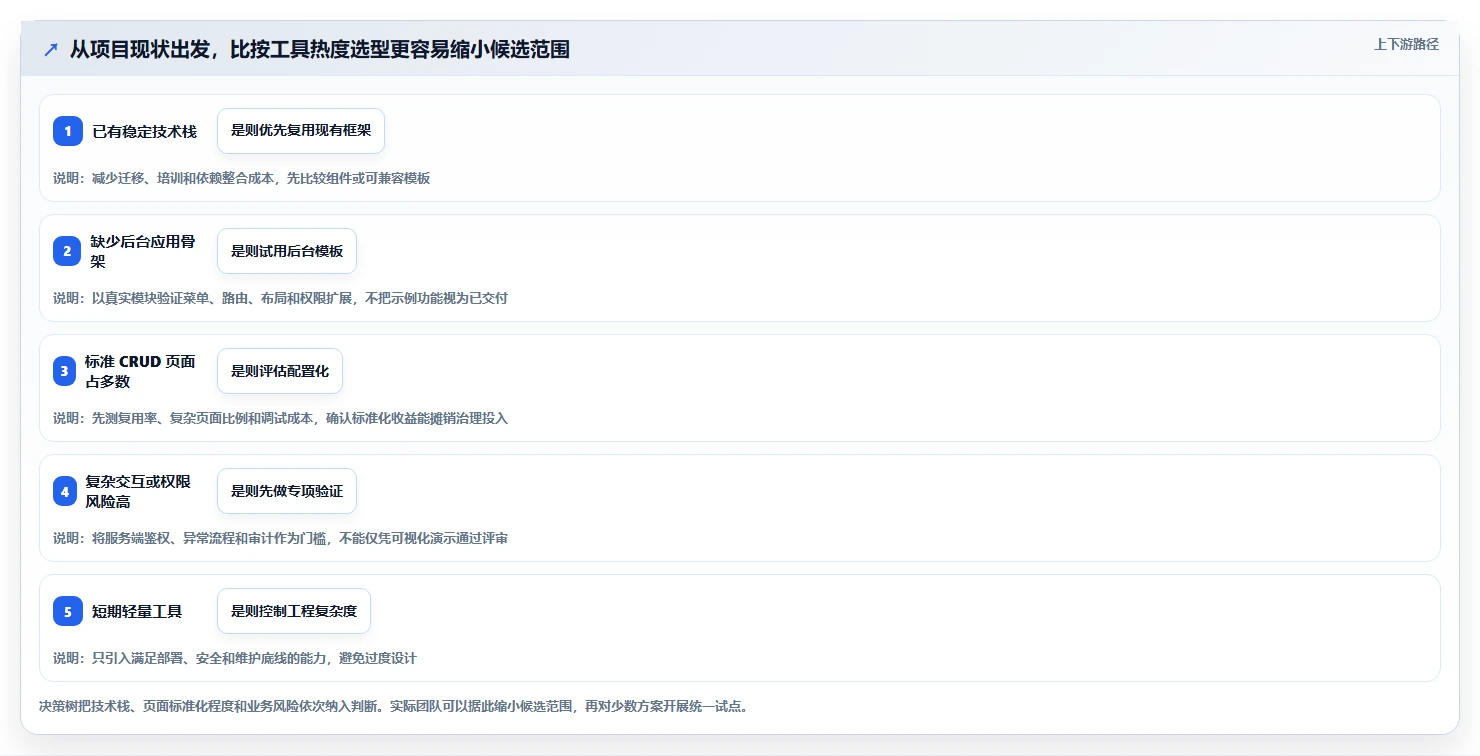This screenshot has height=756, width=1480.
Task: Click the 是则先做专项验证 button
Action: click(287, 491)
